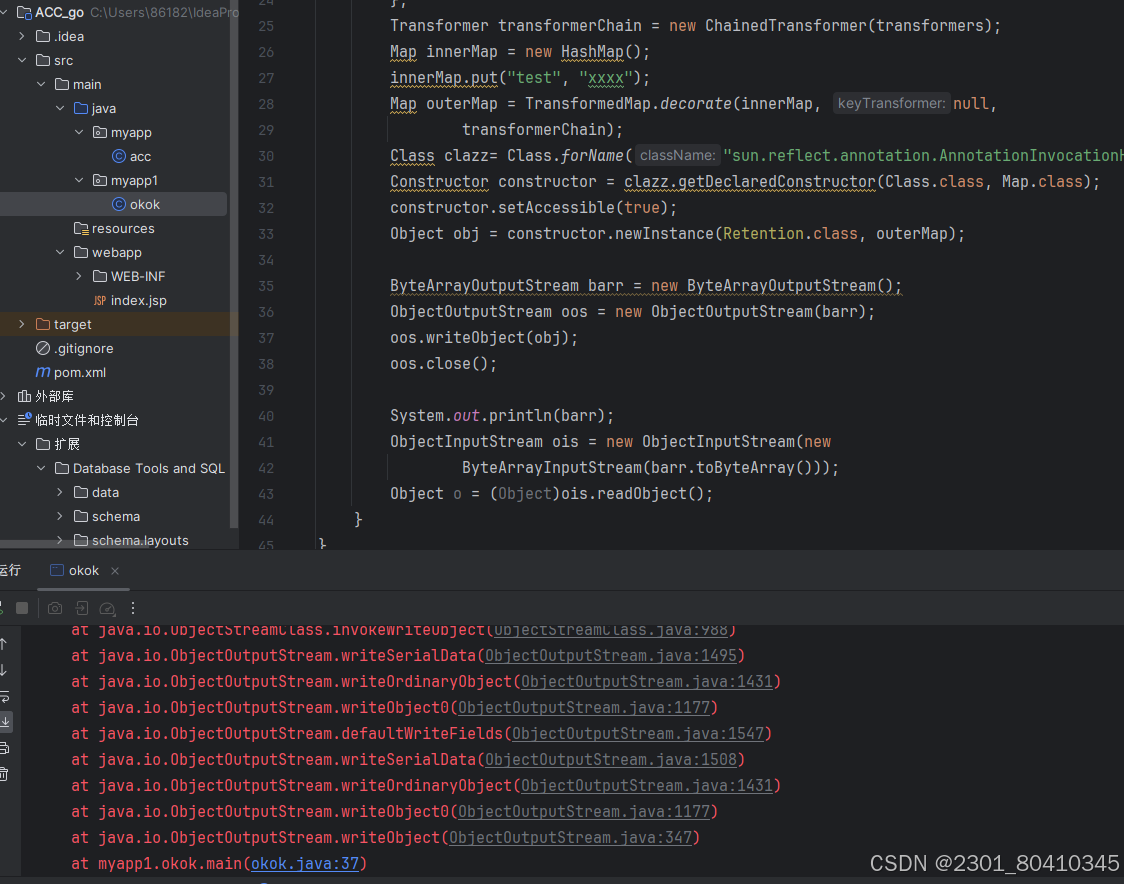Expand the schema folder
Screen dimensions: 1124x884
point(60,516)
